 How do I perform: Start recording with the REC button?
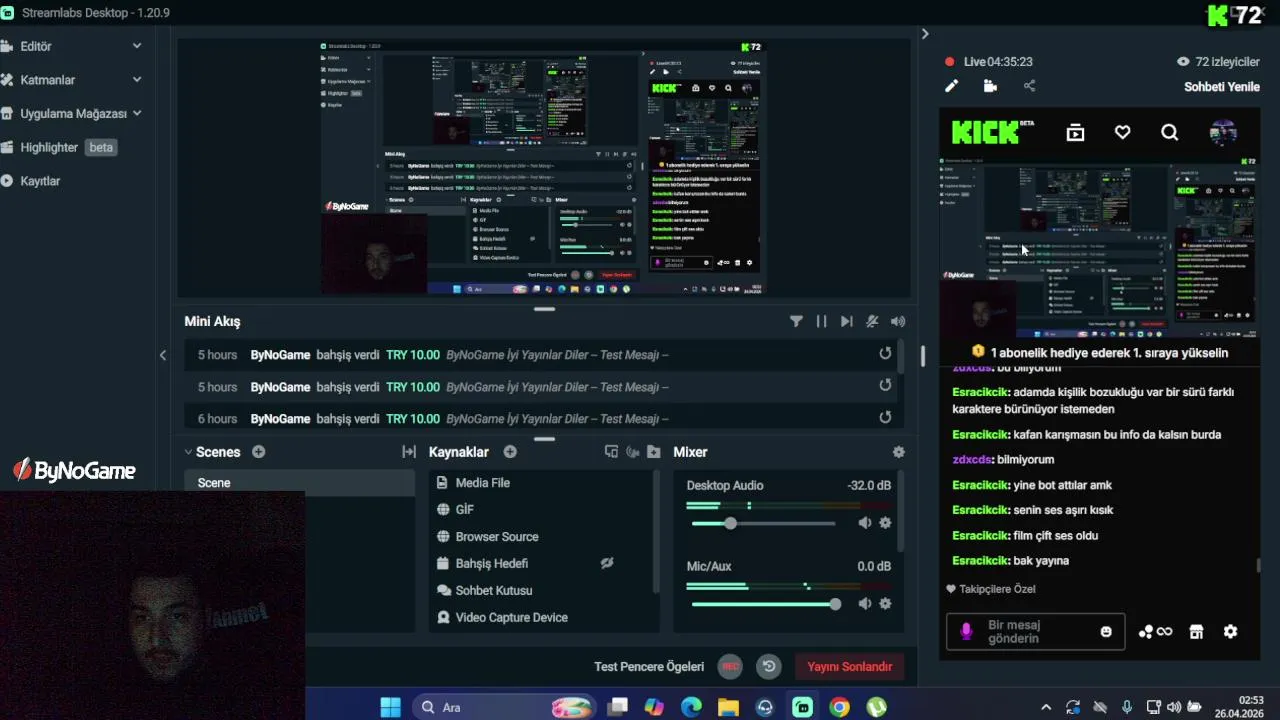[x=730, y=667]
